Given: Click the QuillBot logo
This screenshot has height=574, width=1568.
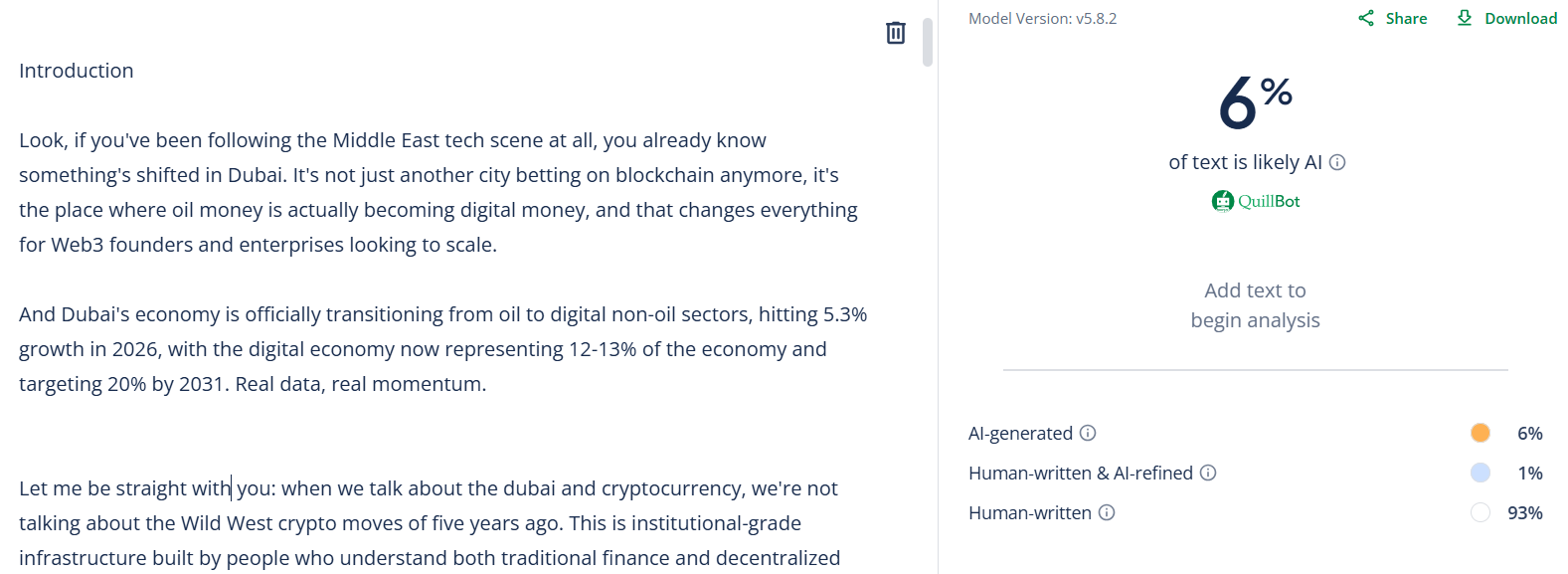Looking at the screenshot, I should [x=1256, y=201].
